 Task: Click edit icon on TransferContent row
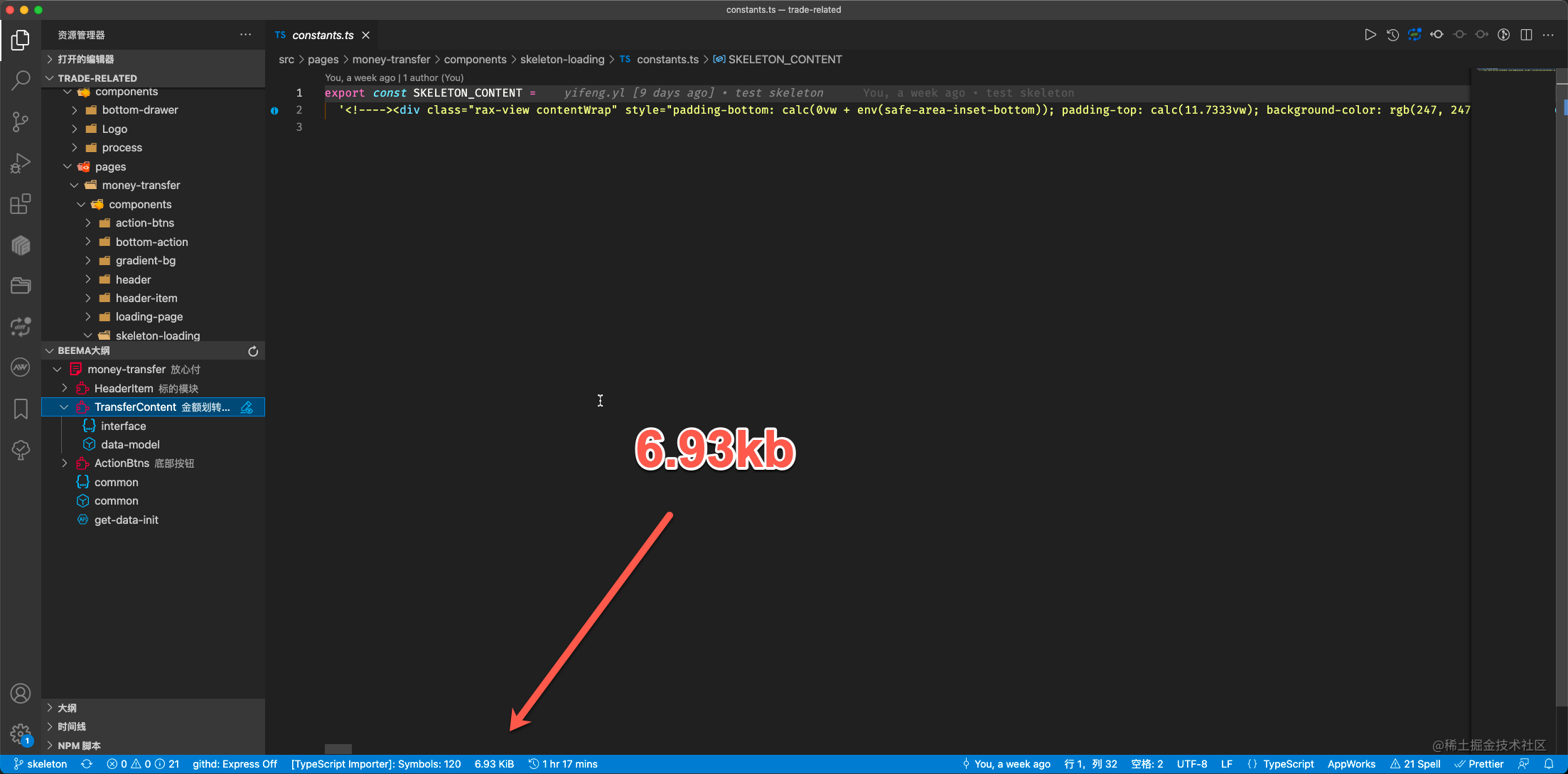tap(247, 407)
